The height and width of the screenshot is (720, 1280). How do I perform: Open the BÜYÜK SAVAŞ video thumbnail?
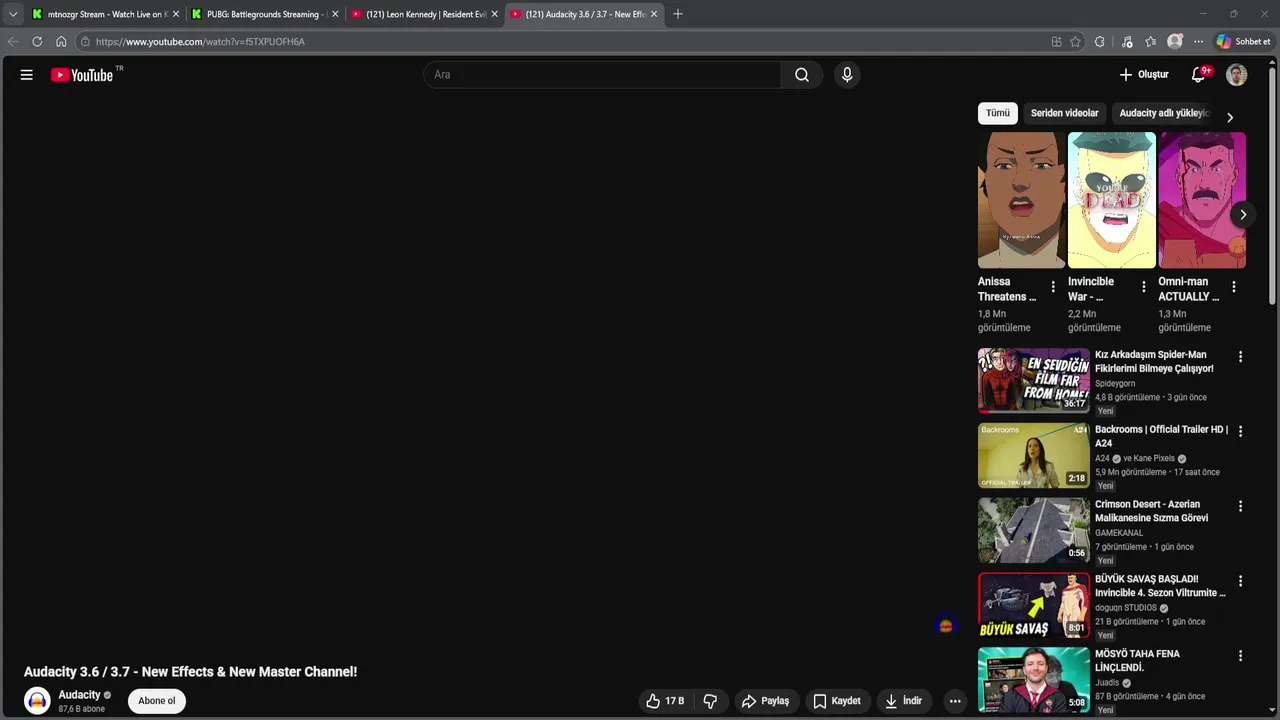[x=1033, y=605]
